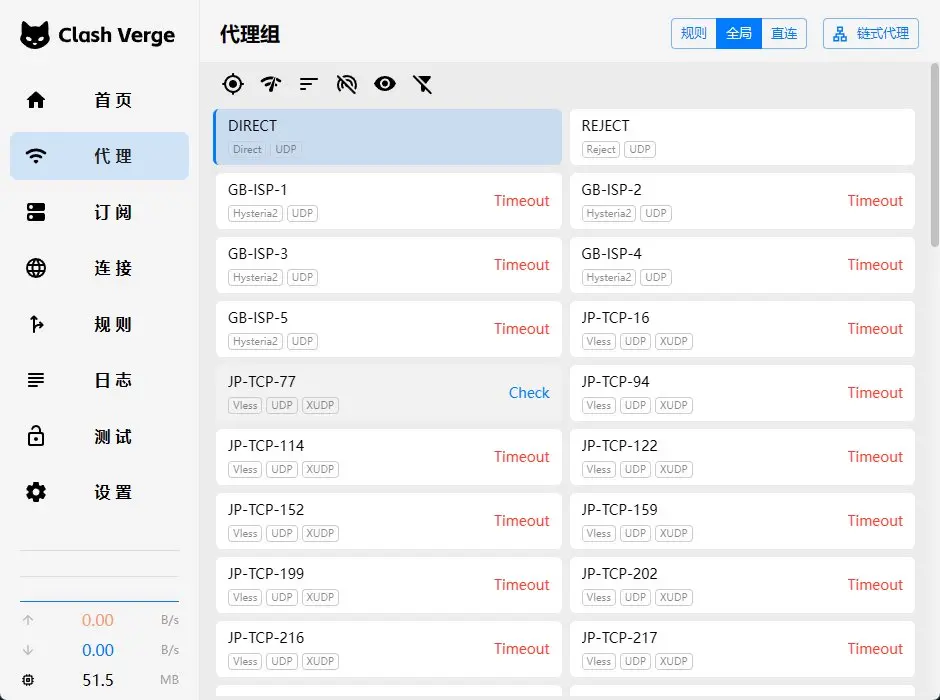940x700 pixels.
Task: Click the gear icon beside 设置
Action: [36, 492]
